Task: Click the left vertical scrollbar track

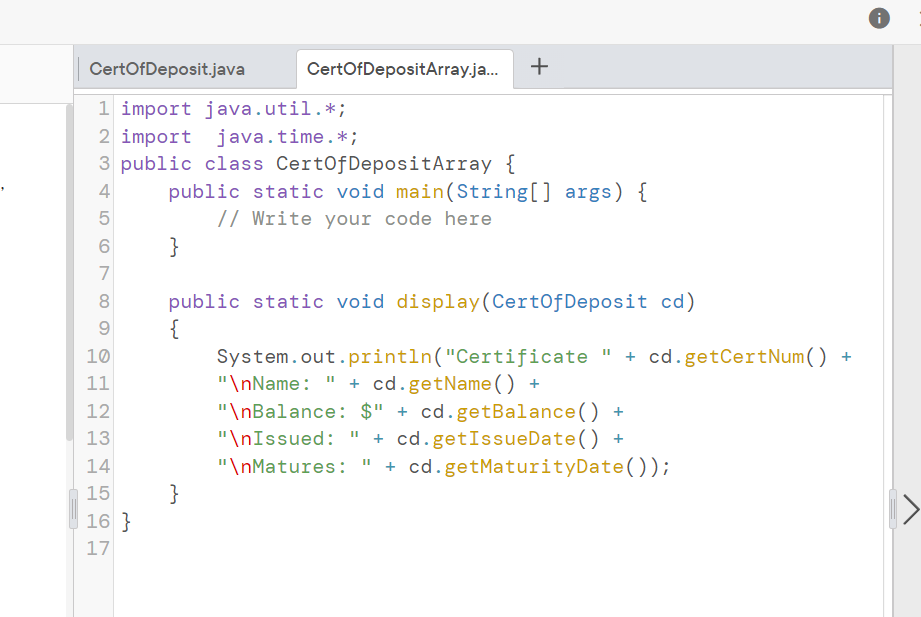Action: click(x=71, y=300)
